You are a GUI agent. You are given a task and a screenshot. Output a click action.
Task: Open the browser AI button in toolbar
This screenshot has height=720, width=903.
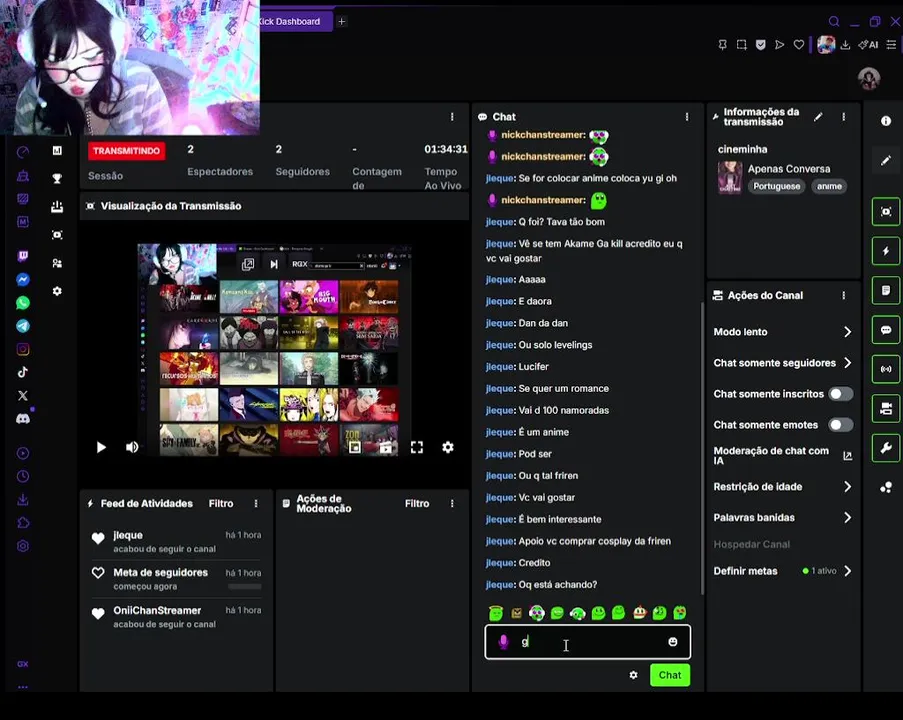pos(868,45)
